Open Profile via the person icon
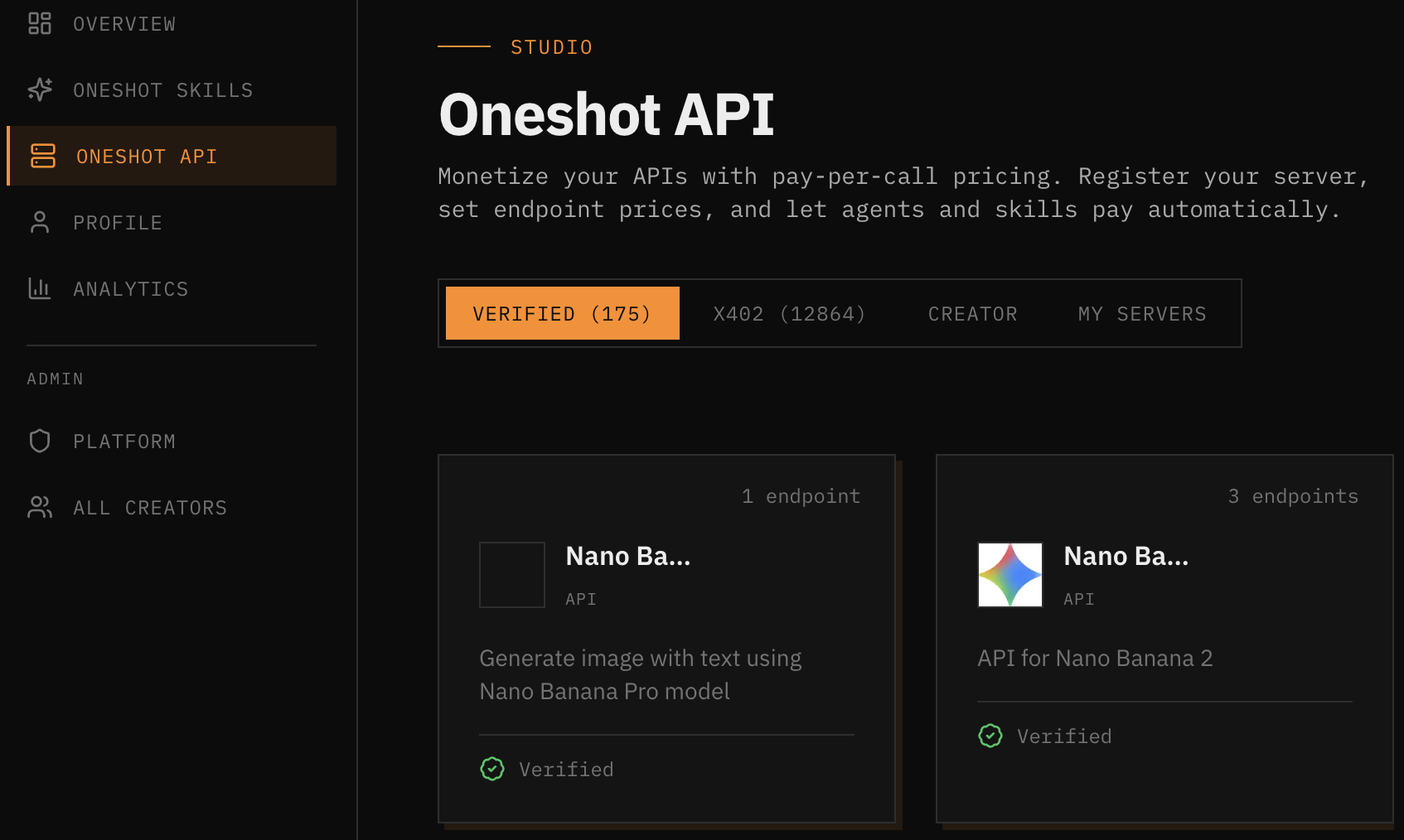The image size is (1404, 840). (39, 222)
